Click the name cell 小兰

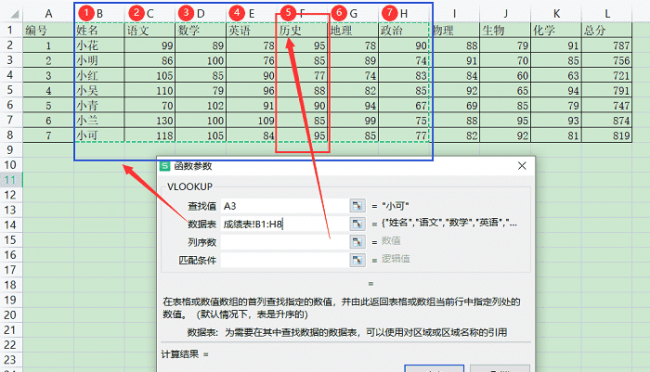coord(99,120)
